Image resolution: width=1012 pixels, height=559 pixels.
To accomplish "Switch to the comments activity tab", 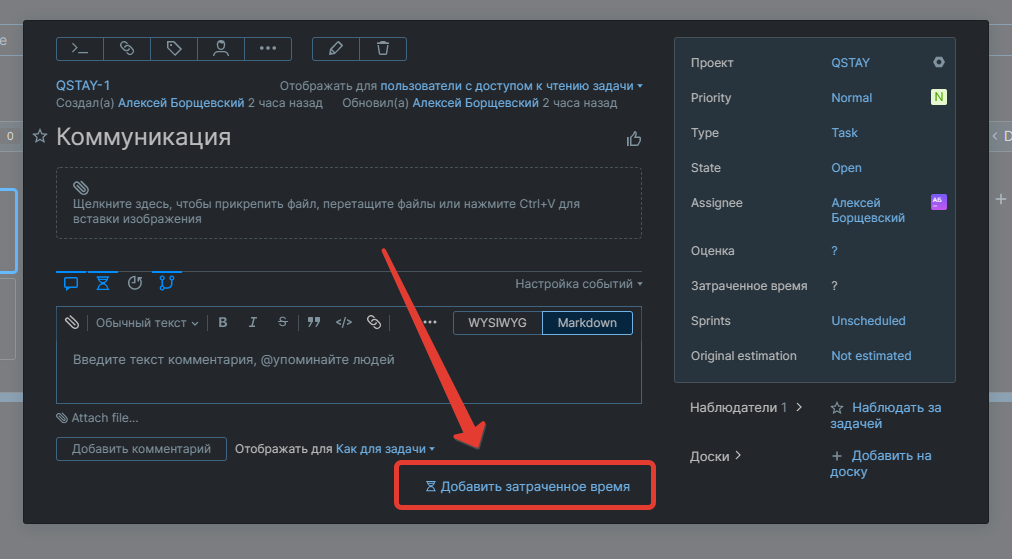I will coord(71,283).
